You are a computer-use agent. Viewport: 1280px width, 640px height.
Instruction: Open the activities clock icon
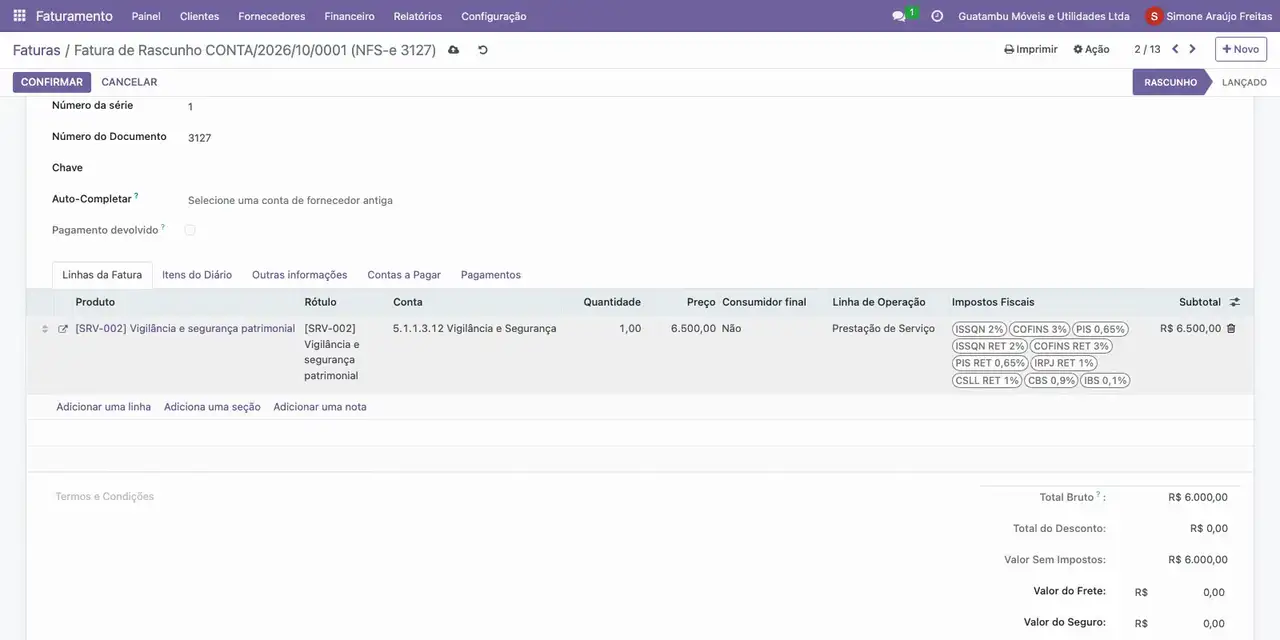click(x=937, y=16)
